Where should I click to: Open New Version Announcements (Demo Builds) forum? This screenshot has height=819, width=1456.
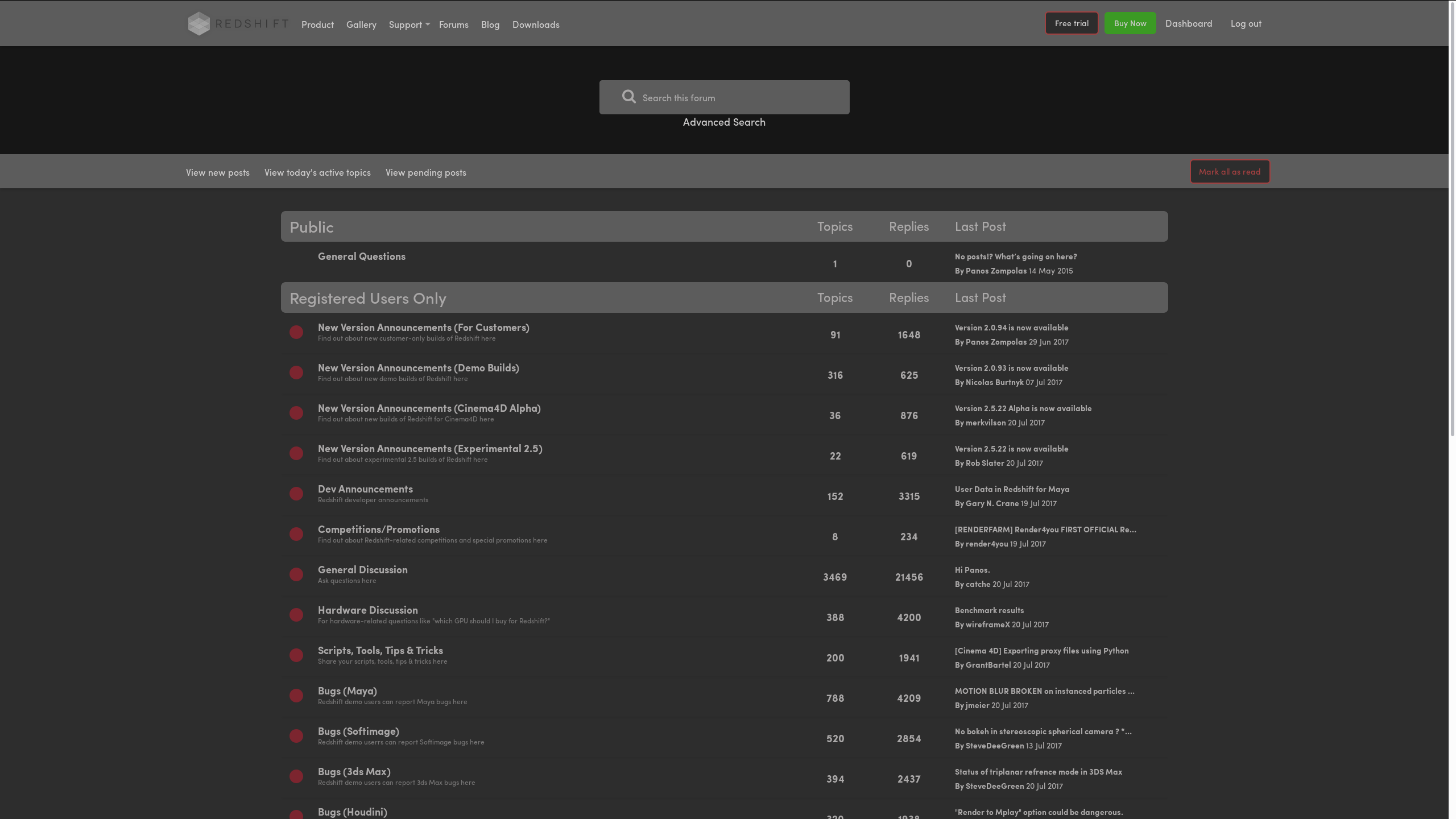click(419, 368)
